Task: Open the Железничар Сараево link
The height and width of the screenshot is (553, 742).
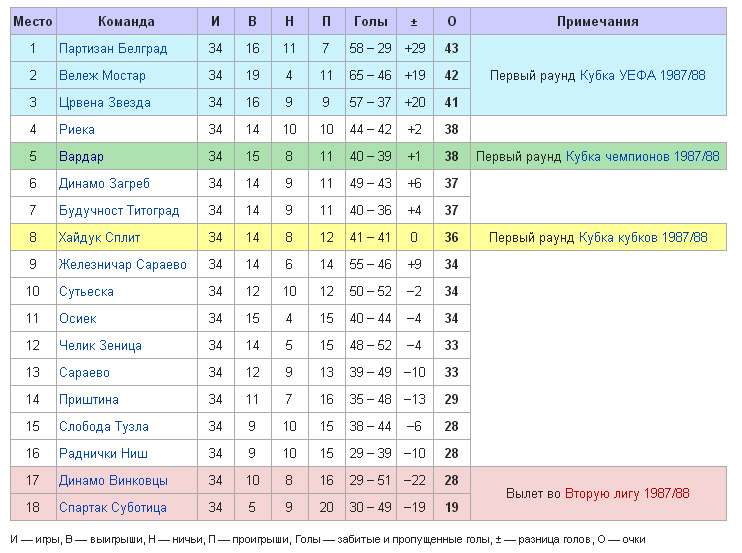Action: tap(123, 264)
